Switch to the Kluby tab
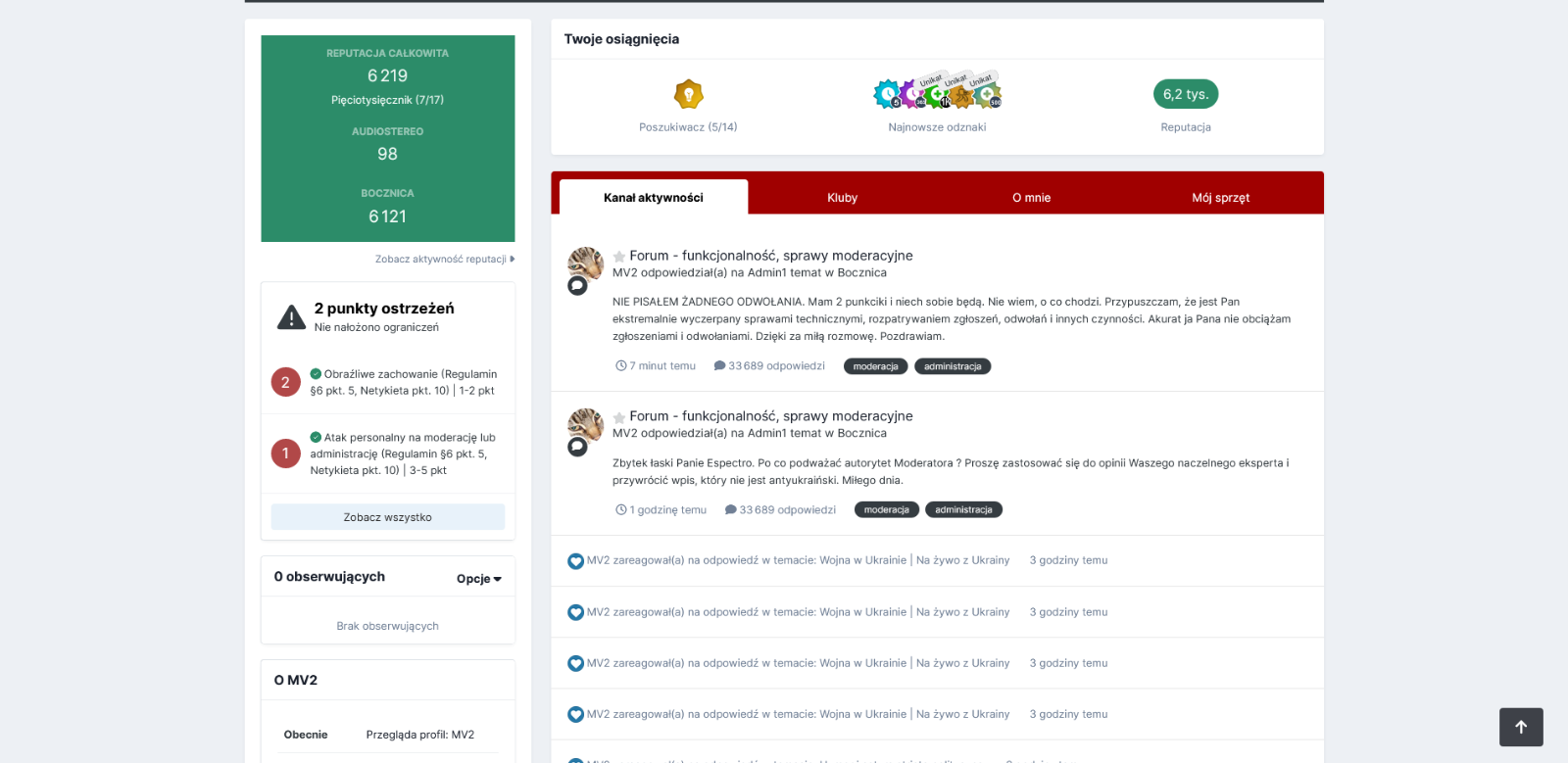Viewport: 1568px width, 763px height. pos(842,197)
